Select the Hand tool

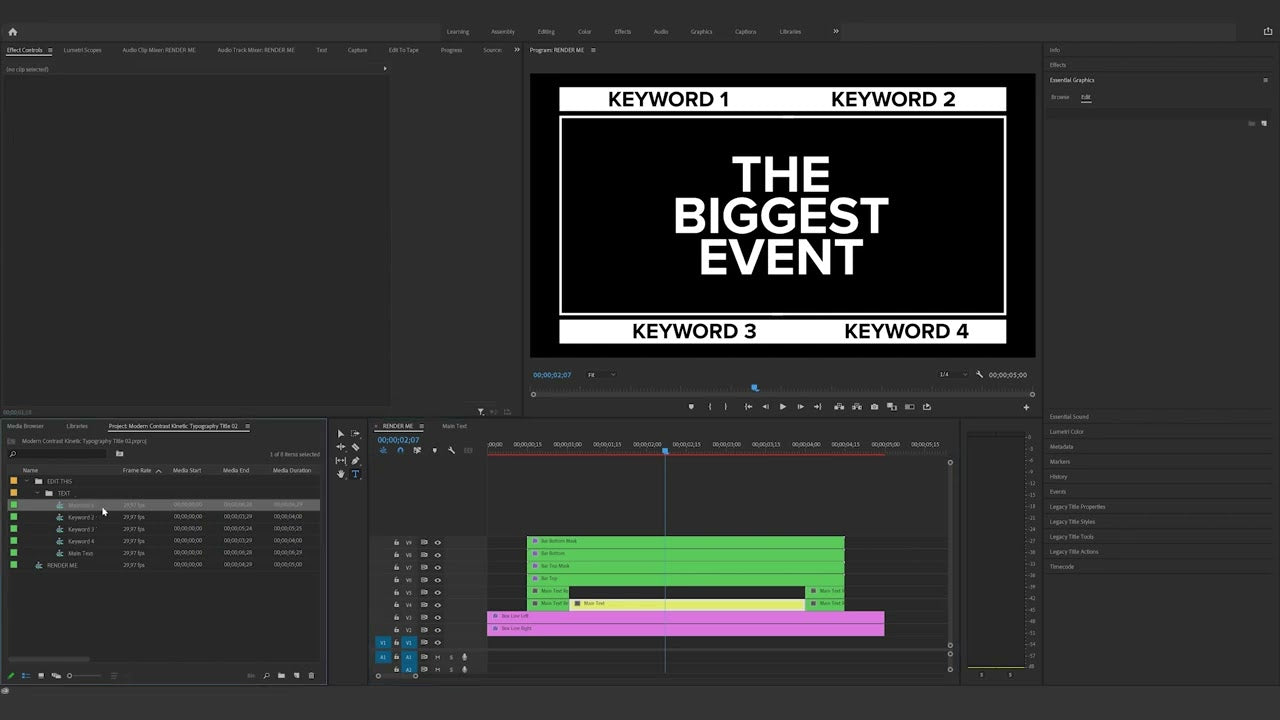point(341,473)
